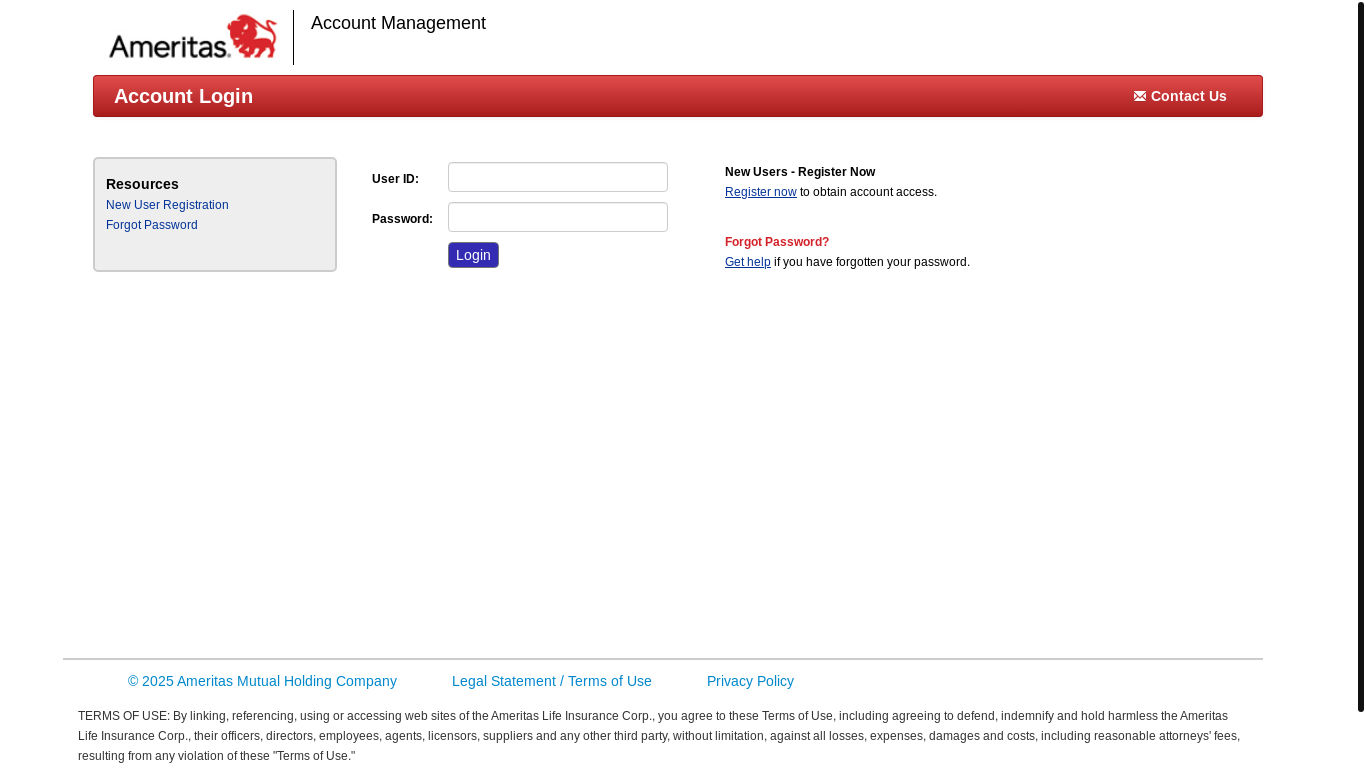Click the 2025 Ameritas Mutual Holding Company link
The image size is (1366, 768).
pyautogui.click(x=262, y=681)
